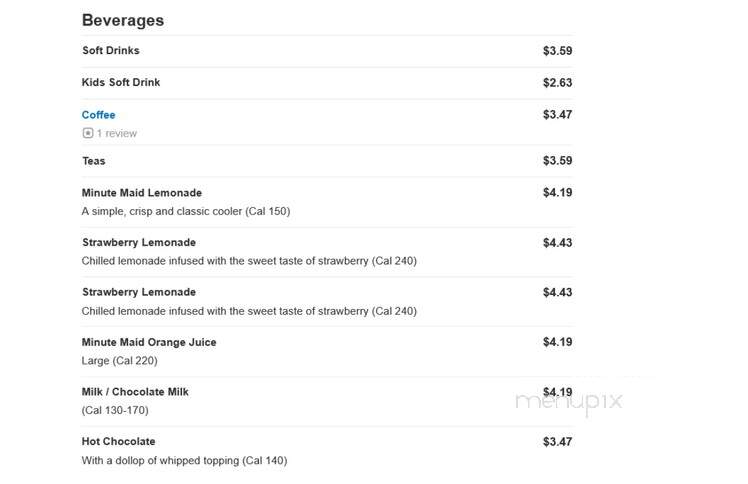Click the menupix watermark logo
748x484 pixels.
click(569, 401)
